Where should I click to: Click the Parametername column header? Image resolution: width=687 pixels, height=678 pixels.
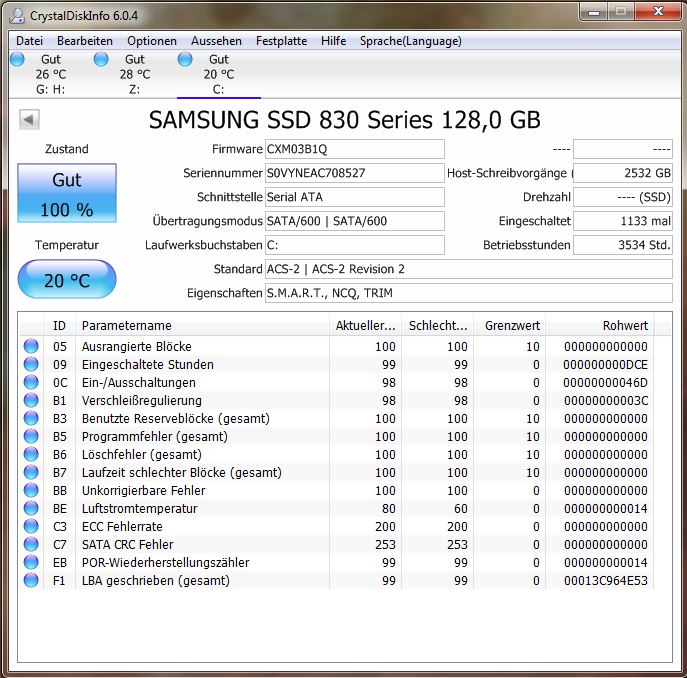(202, 326)
